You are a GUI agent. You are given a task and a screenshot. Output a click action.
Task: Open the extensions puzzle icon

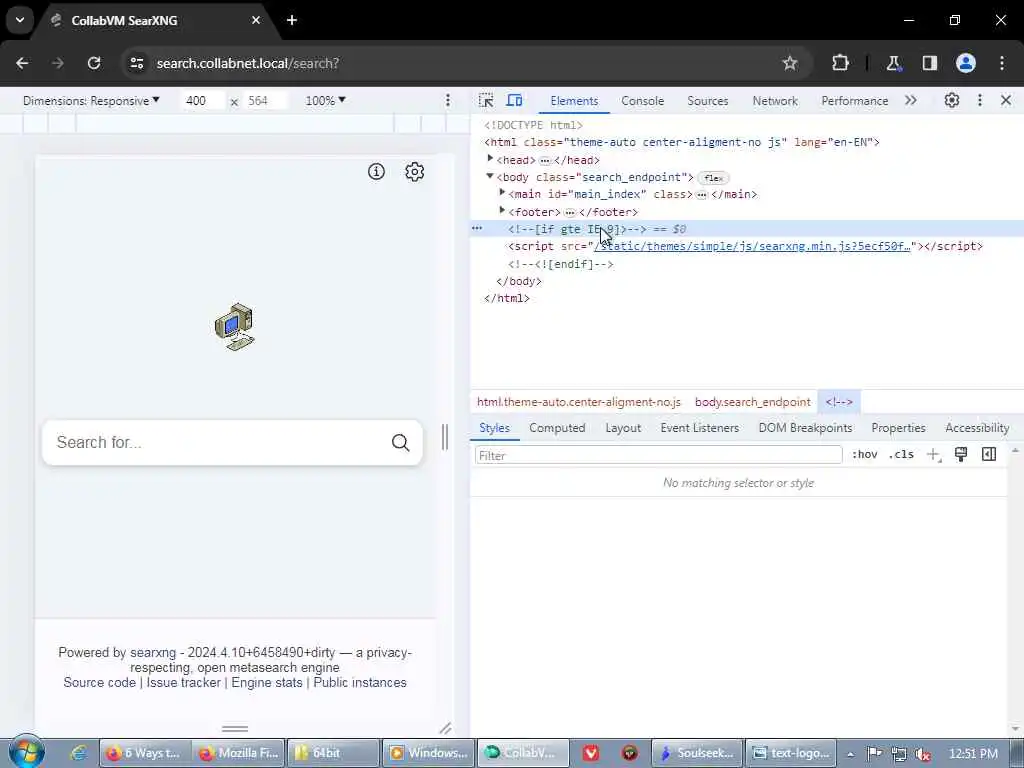(840, 63)
